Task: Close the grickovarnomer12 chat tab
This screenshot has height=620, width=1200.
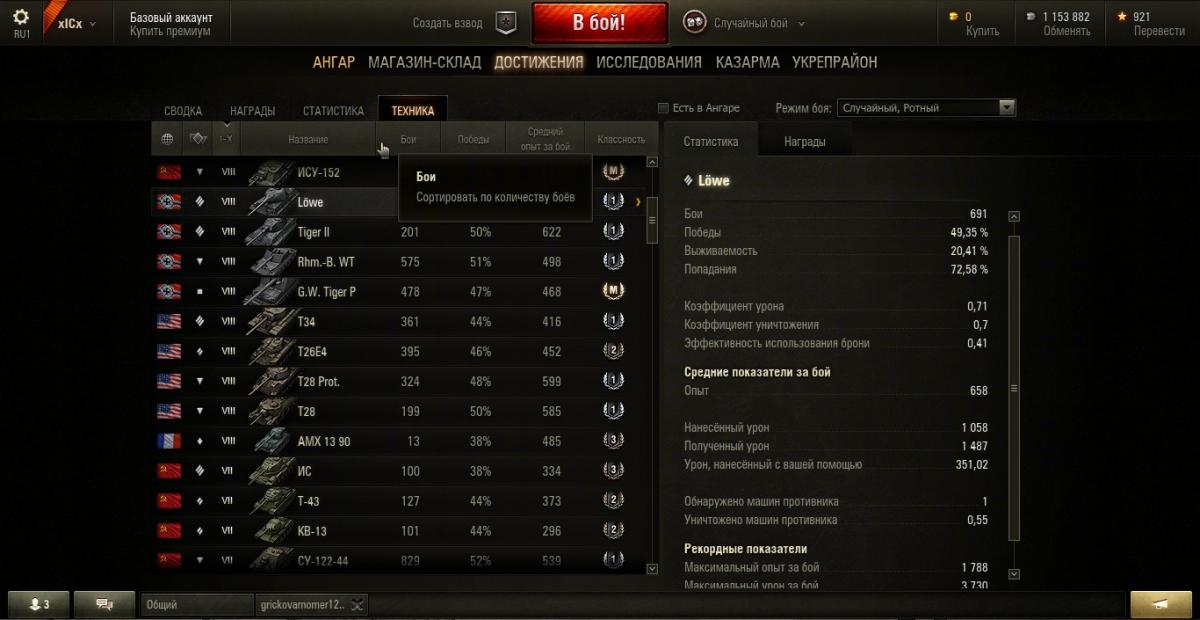Action: 358,604
